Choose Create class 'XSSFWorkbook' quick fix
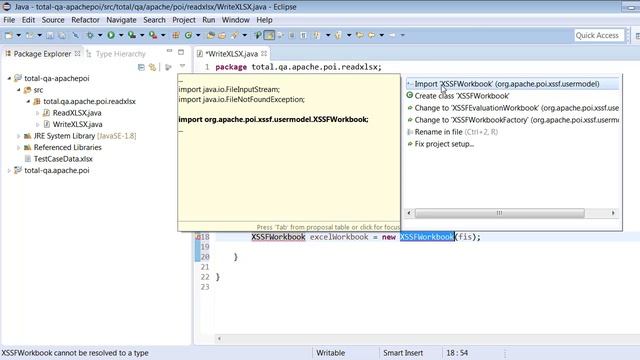Image resolution: width=640 pixels, height=360 pixels. coord(512,96)
